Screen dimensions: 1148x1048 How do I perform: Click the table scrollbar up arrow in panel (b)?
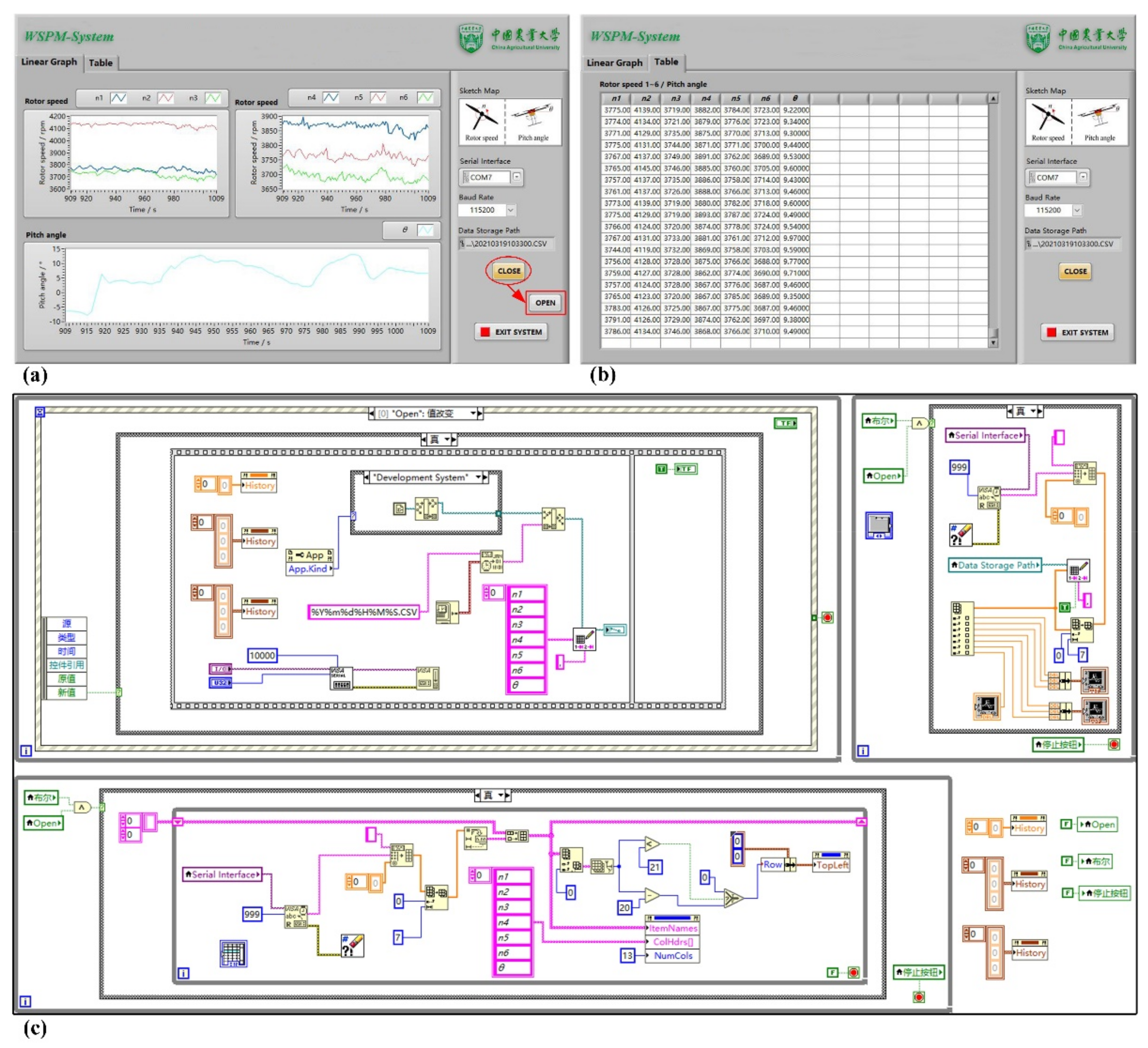pos(993,98)
